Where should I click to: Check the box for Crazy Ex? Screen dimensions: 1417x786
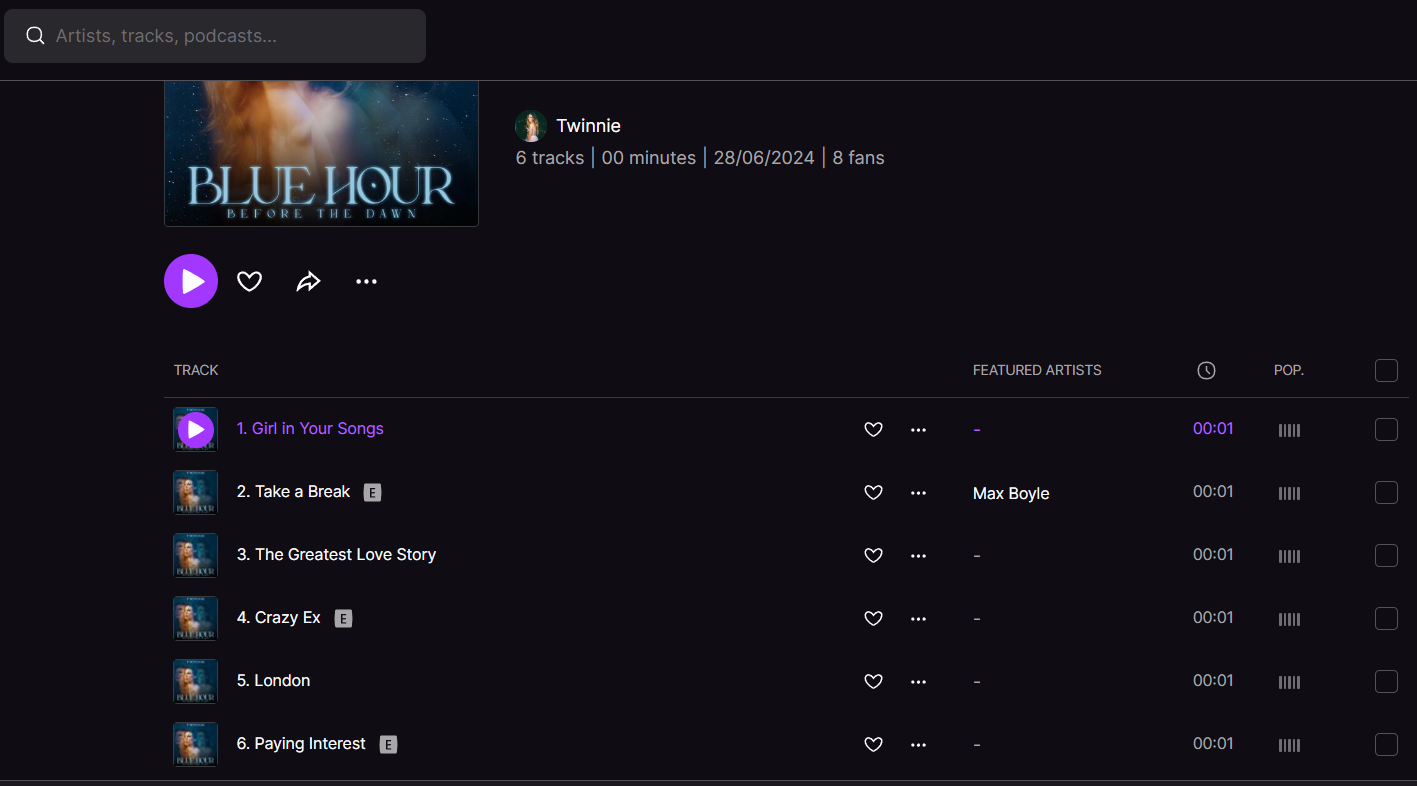click(x=1386, y=619)
